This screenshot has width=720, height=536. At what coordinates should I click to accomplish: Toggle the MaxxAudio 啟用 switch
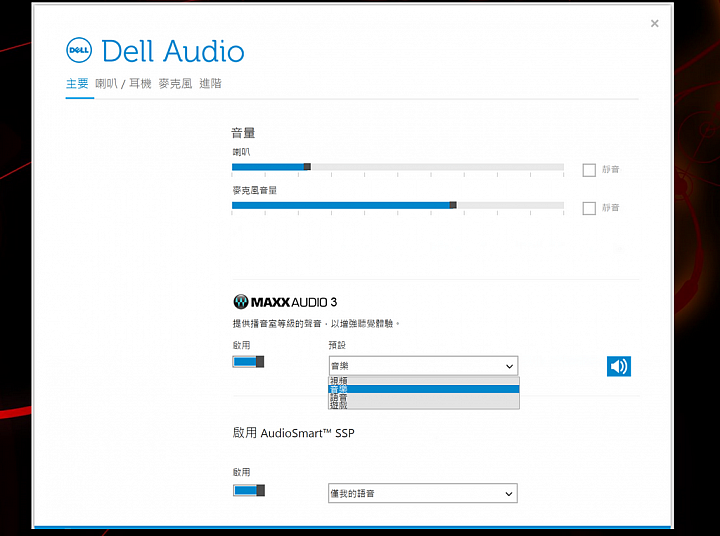[248, 361]
